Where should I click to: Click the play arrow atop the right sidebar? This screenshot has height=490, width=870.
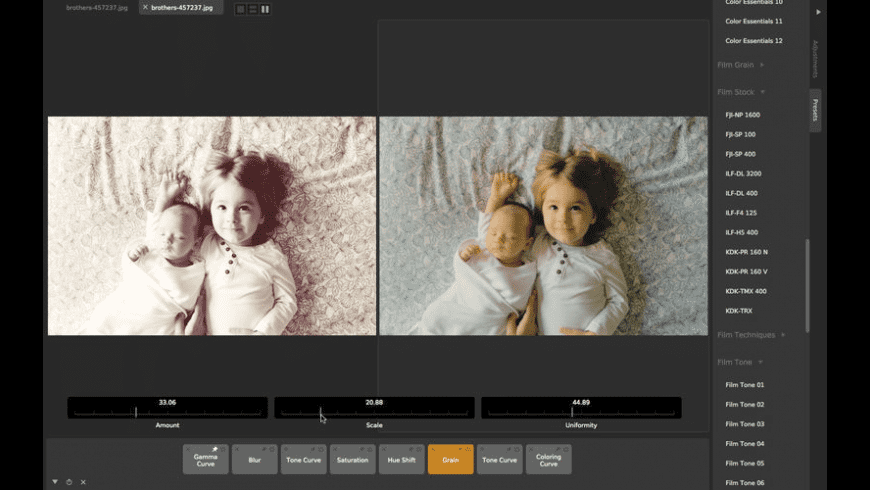(819, 12)
